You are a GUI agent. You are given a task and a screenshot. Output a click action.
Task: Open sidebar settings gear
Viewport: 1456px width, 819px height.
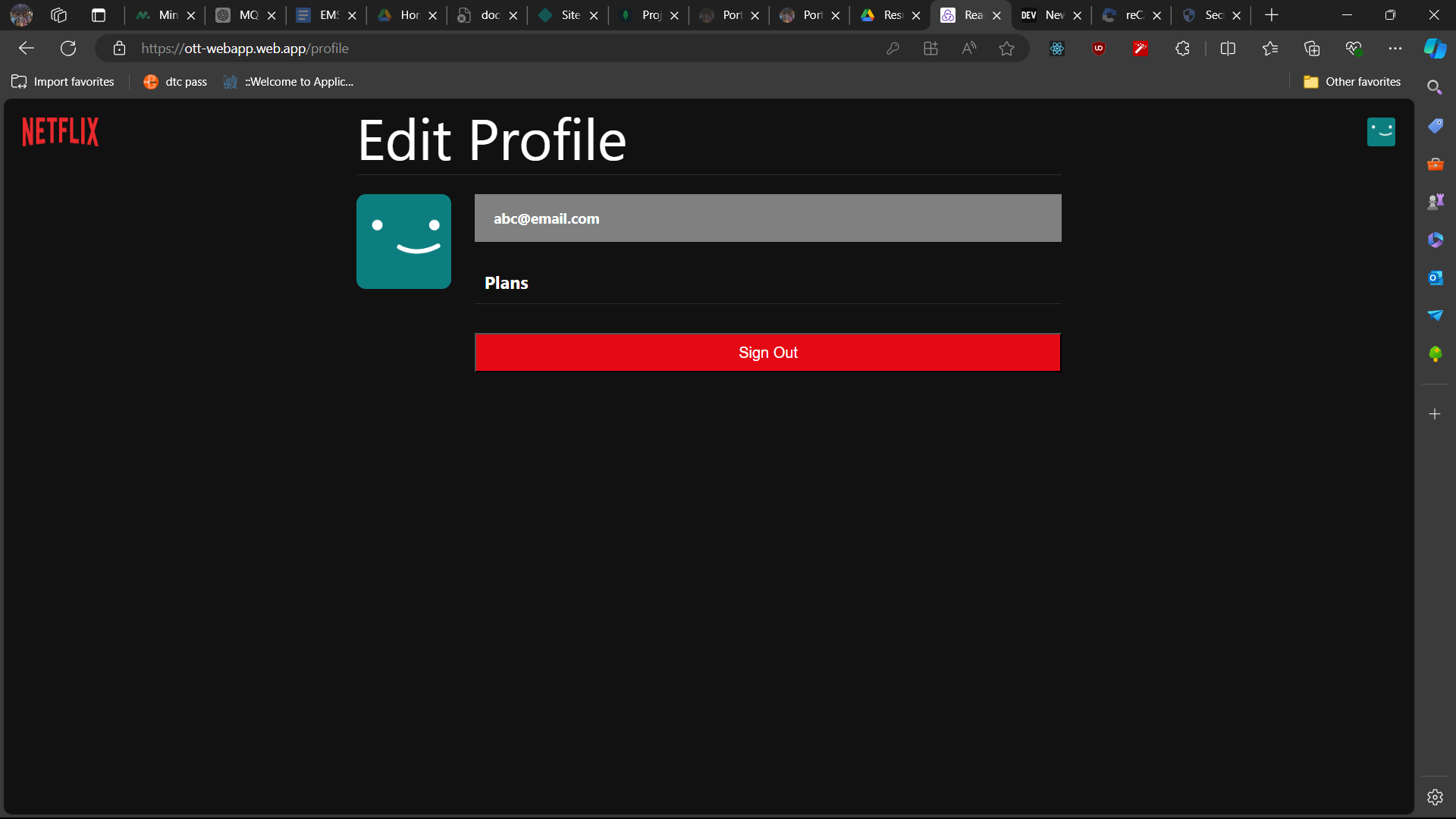[x=1435, y=797]
